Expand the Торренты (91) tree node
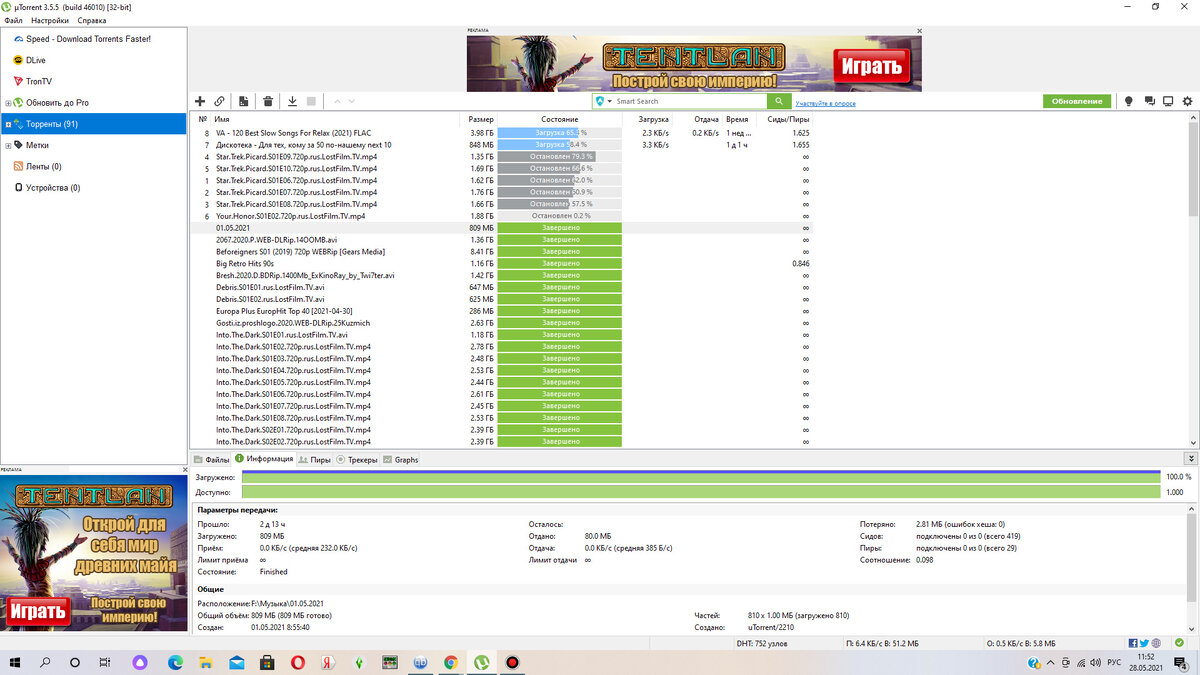This screenshot has width=1200, height=675. (7, 124)
